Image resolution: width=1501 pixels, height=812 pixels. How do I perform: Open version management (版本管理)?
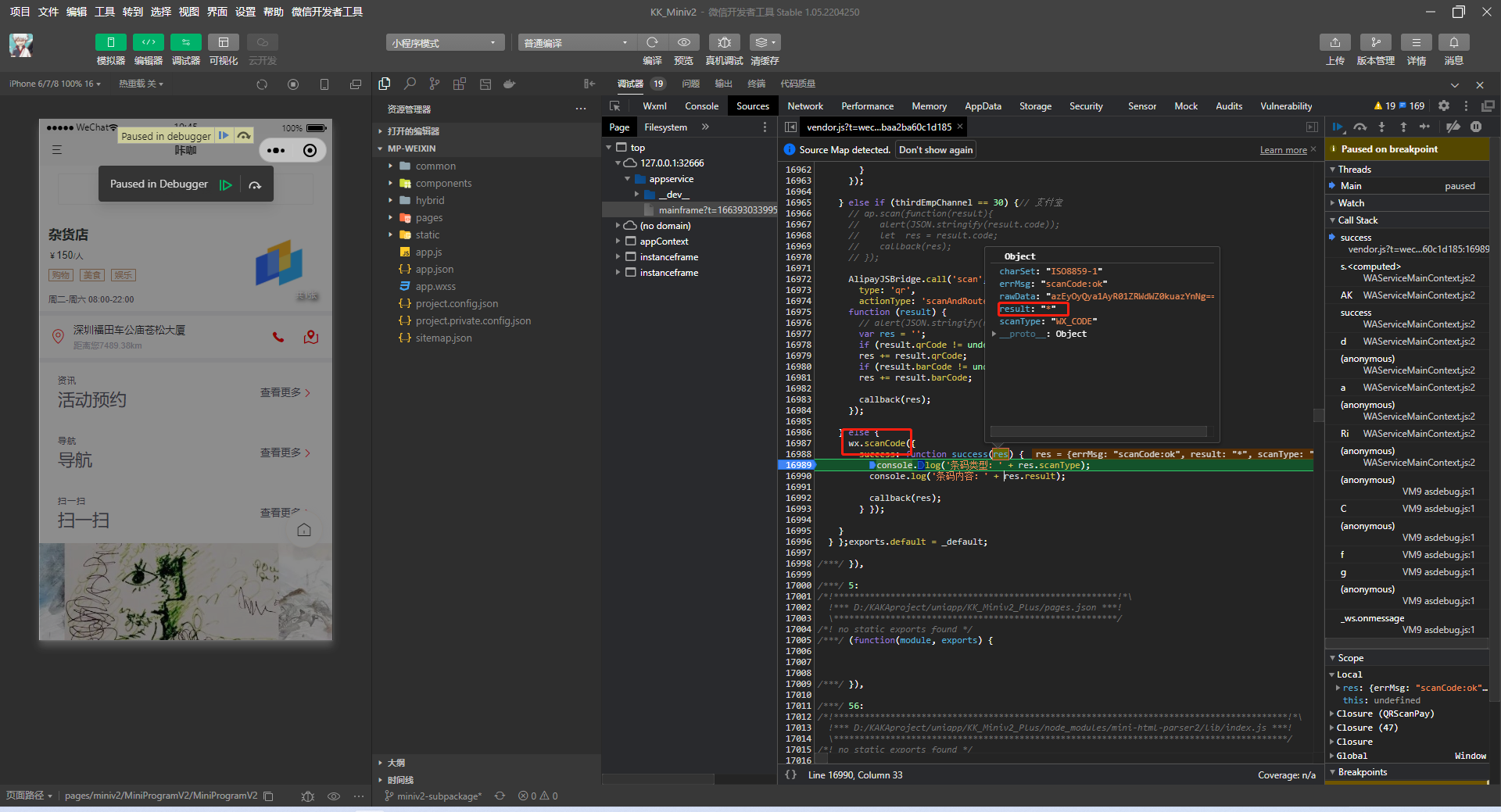tap(1375, 42)
